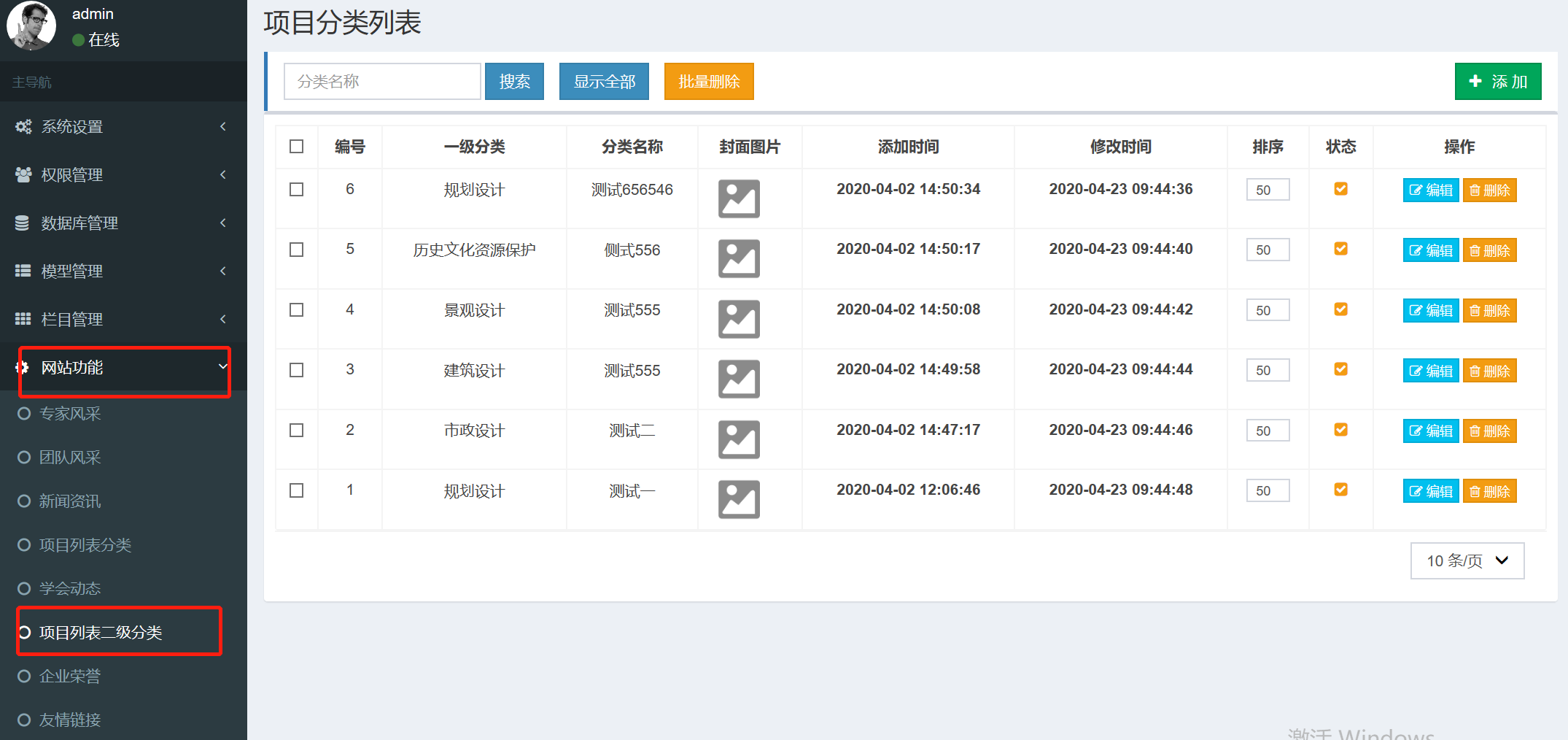Click the circle icon beside 企业荣誉
Screen dimensions: 1568x740
pyautogui.click(x=24, y=677)
